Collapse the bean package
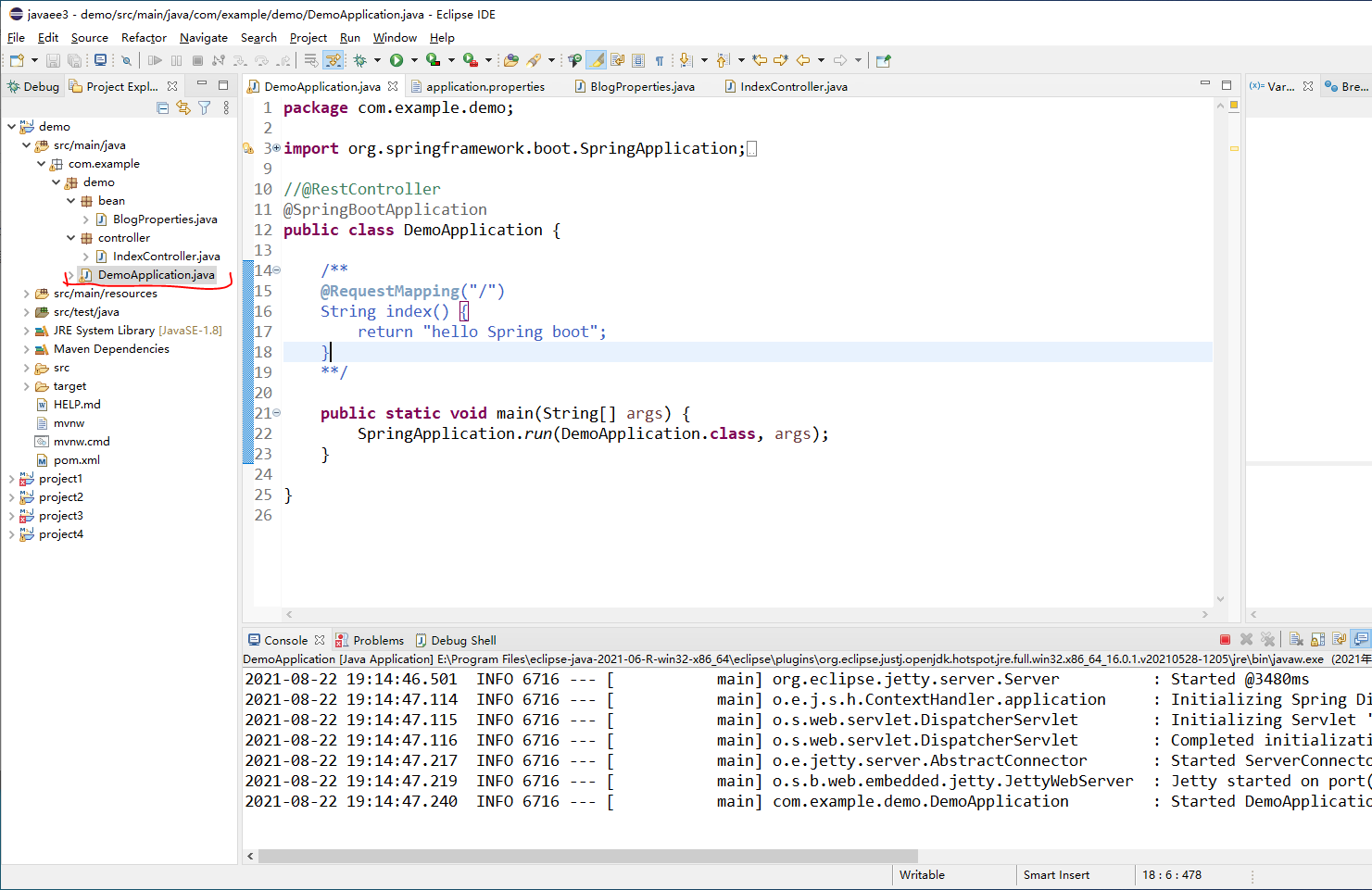The image size is (1372, 890). coord(70,200)
